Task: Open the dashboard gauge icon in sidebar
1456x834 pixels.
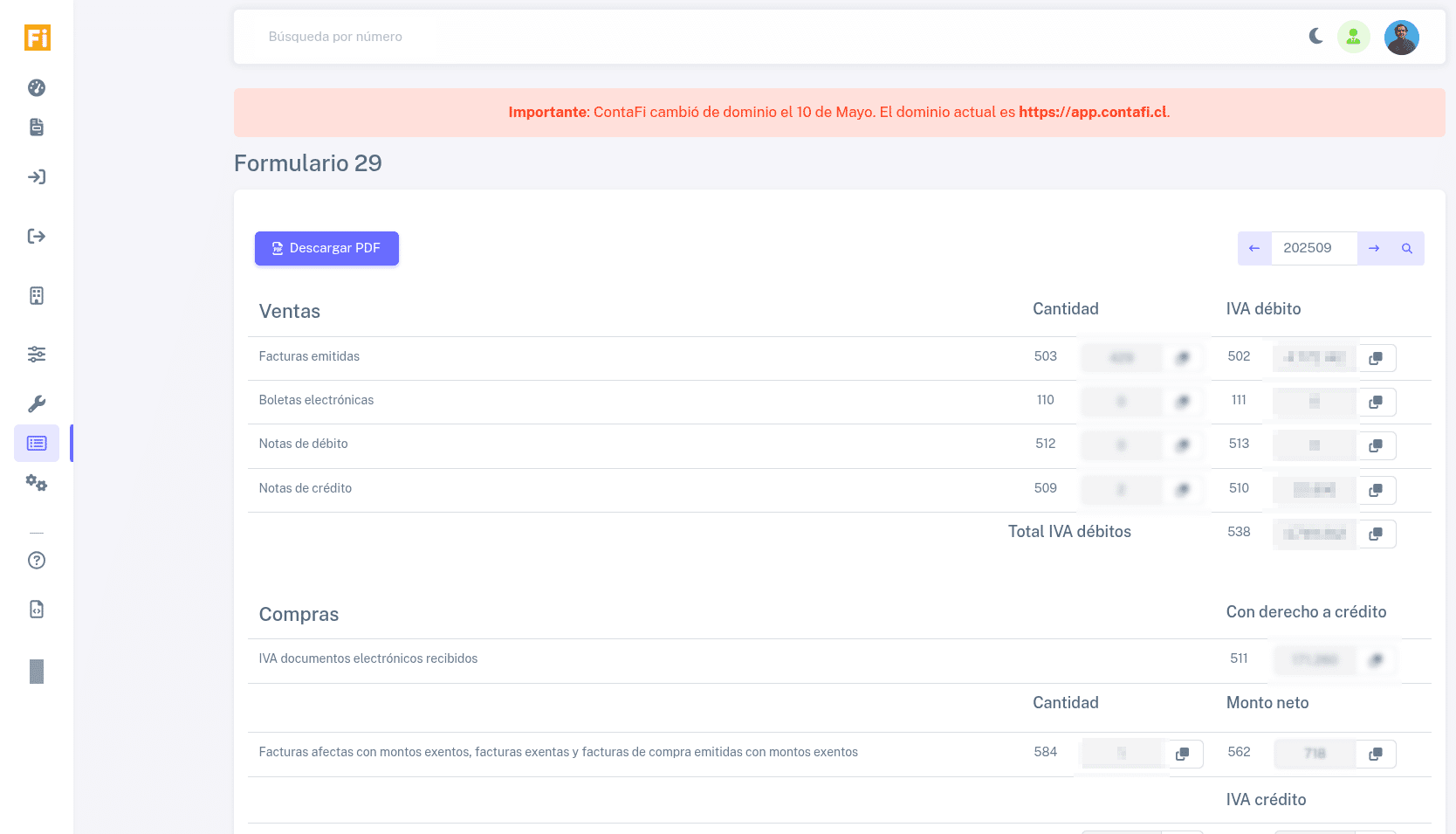Action: 37,87
